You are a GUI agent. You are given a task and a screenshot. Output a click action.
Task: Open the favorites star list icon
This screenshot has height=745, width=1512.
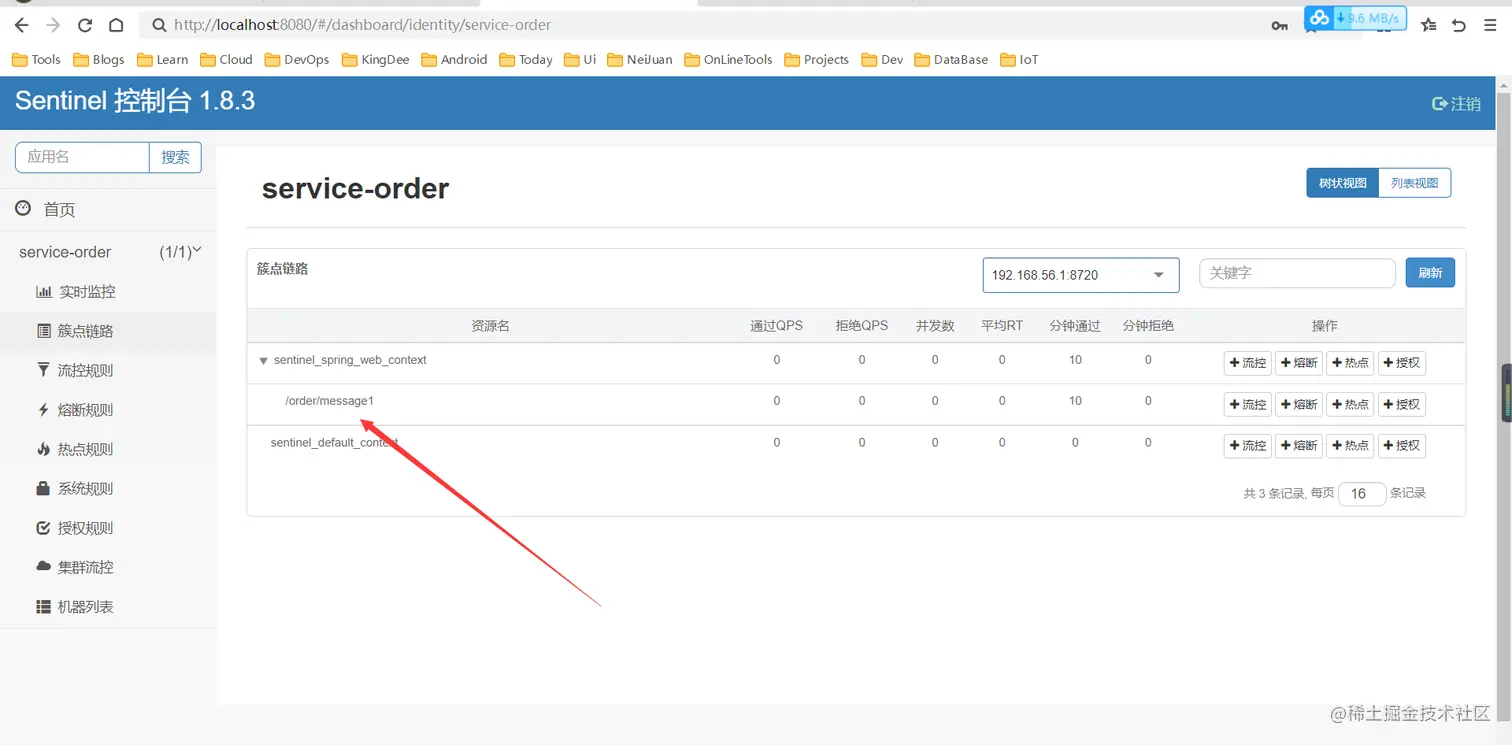[1428, 25]
